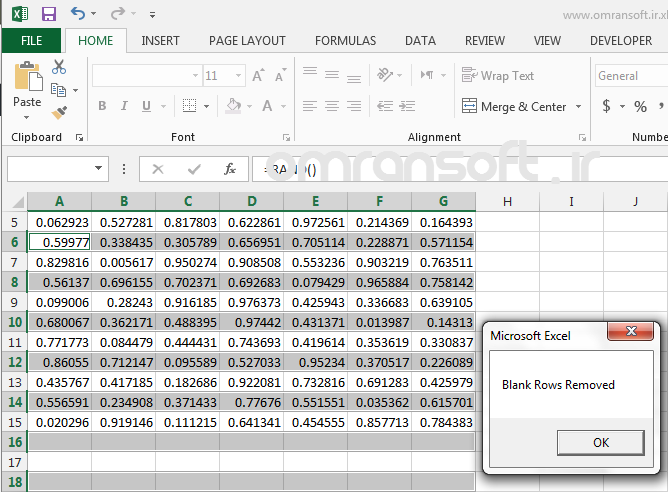The height and width of the screenshot is (492, 668).
Task: Switch to the DATA tab
Action: point(420,40)
